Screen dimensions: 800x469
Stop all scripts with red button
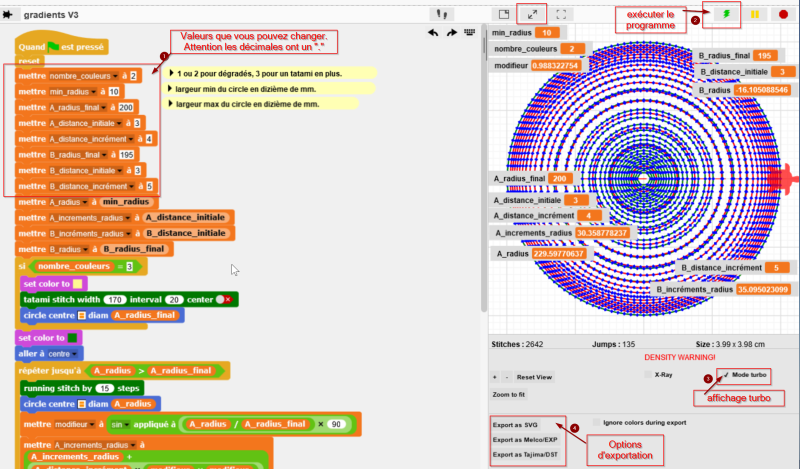(x=783, y=14)
